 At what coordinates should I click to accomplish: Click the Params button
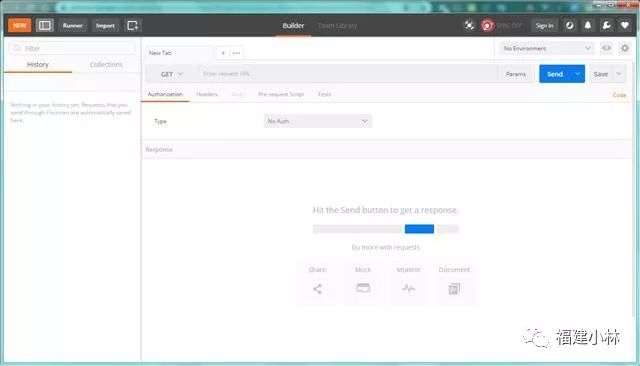pyautogui.click(x=516, y=74)
